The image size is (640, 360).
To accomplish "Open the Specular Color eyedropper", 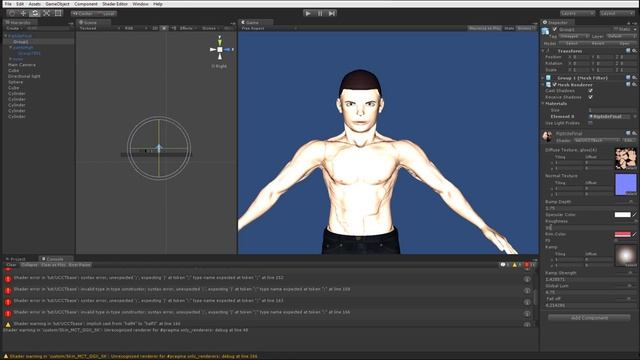I will (x=634, y=215).
